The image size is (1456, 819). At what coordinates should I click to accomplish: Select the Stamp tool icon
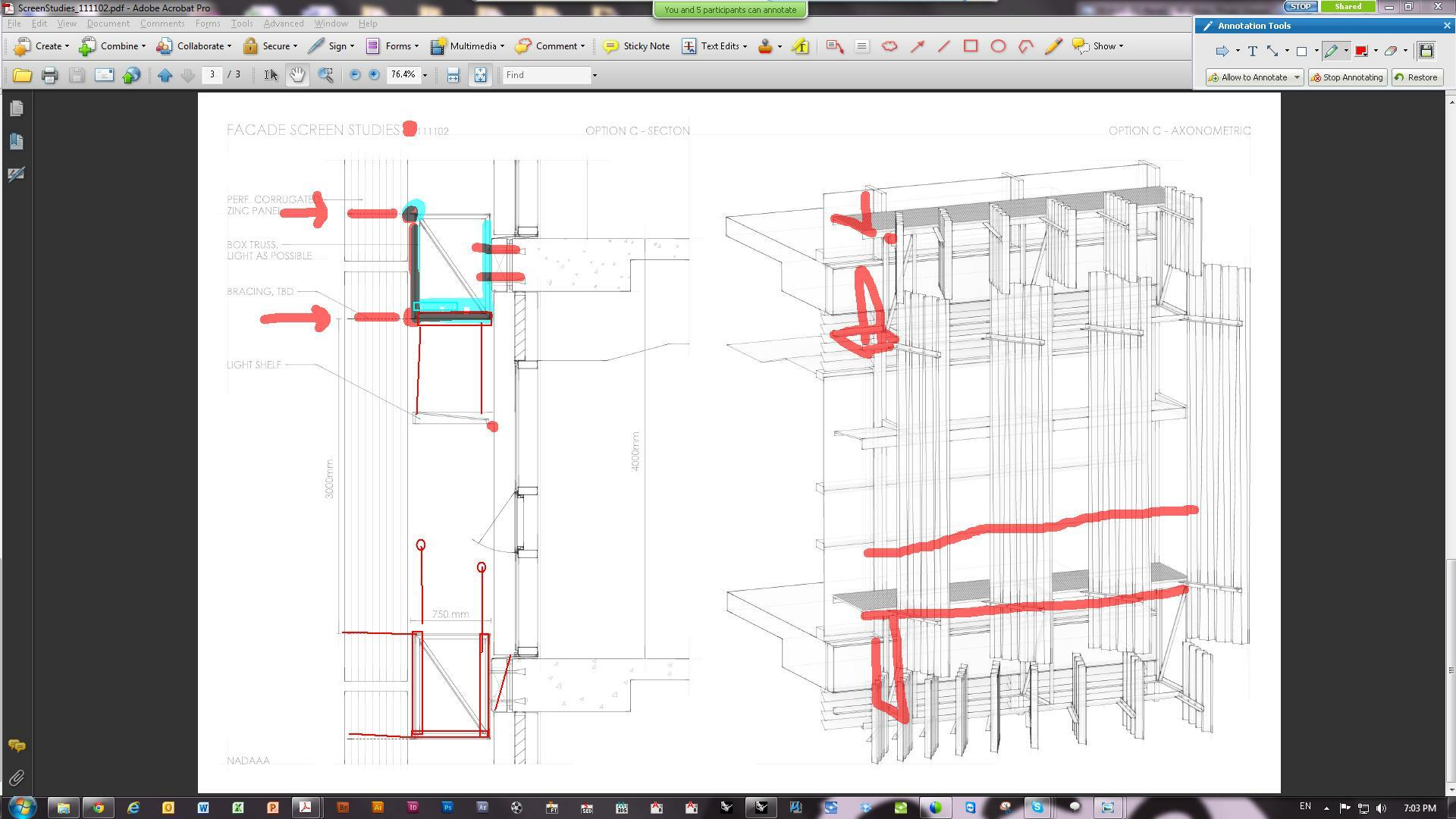click(765, 46)
